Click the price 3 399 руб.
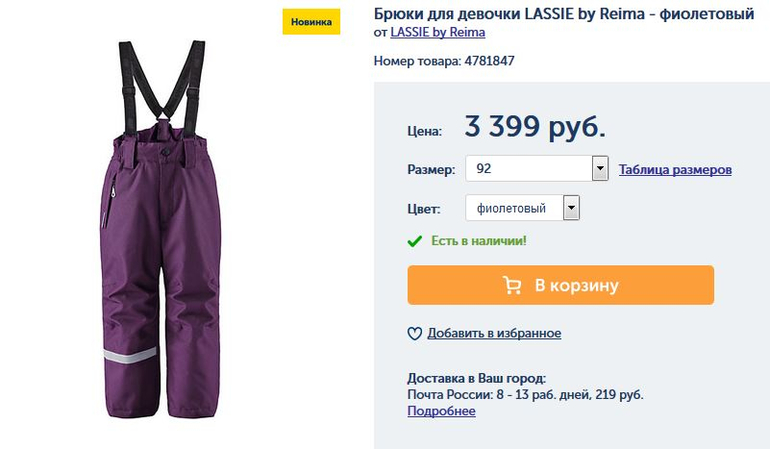The image size is (770, 449). [x=535, y=127]
